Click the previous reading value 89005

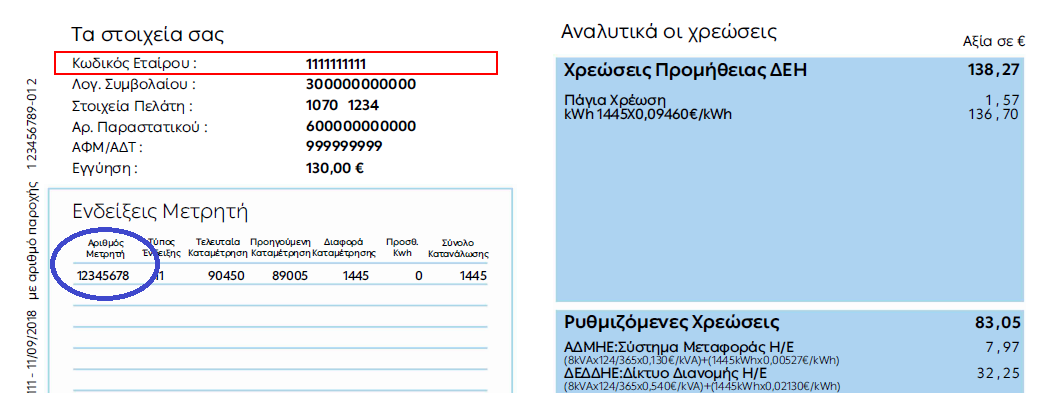point(290,276)
